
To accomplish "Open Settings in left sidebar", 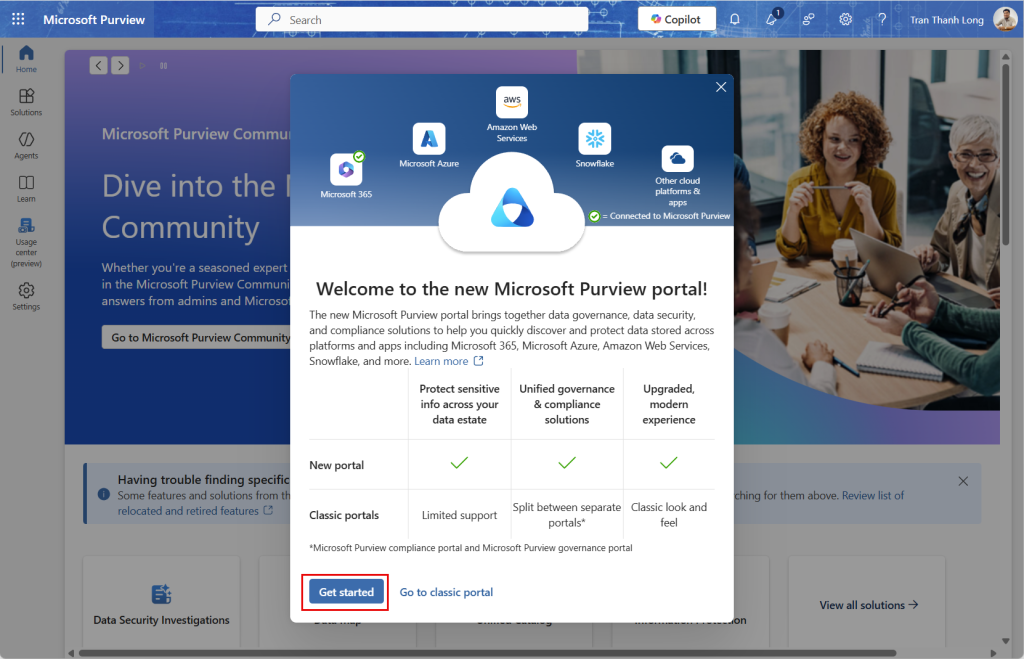I will pyautogui.click(x=26, y=296).
